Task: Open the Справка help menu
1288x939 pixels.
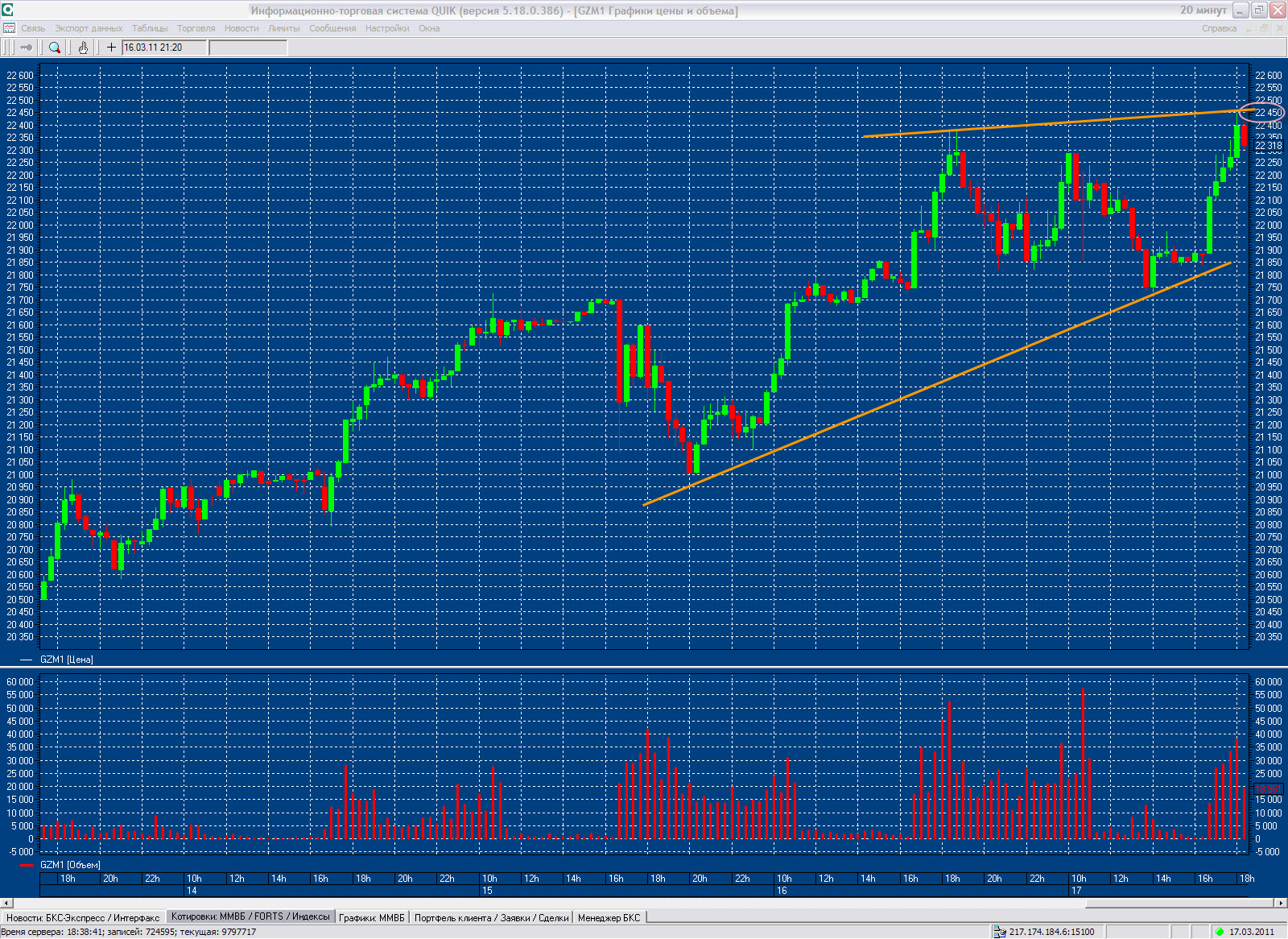Action: pyautogui.click(x=1219, y=28)
